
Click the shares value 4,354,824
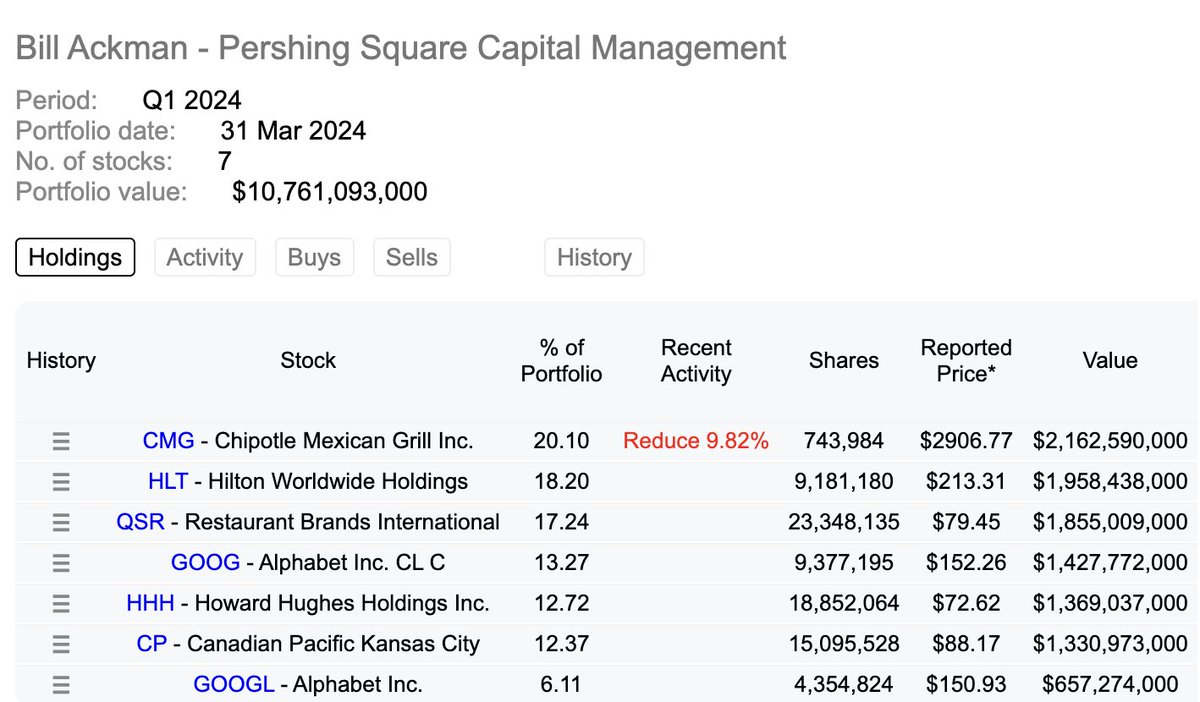[x=844, y=685]
